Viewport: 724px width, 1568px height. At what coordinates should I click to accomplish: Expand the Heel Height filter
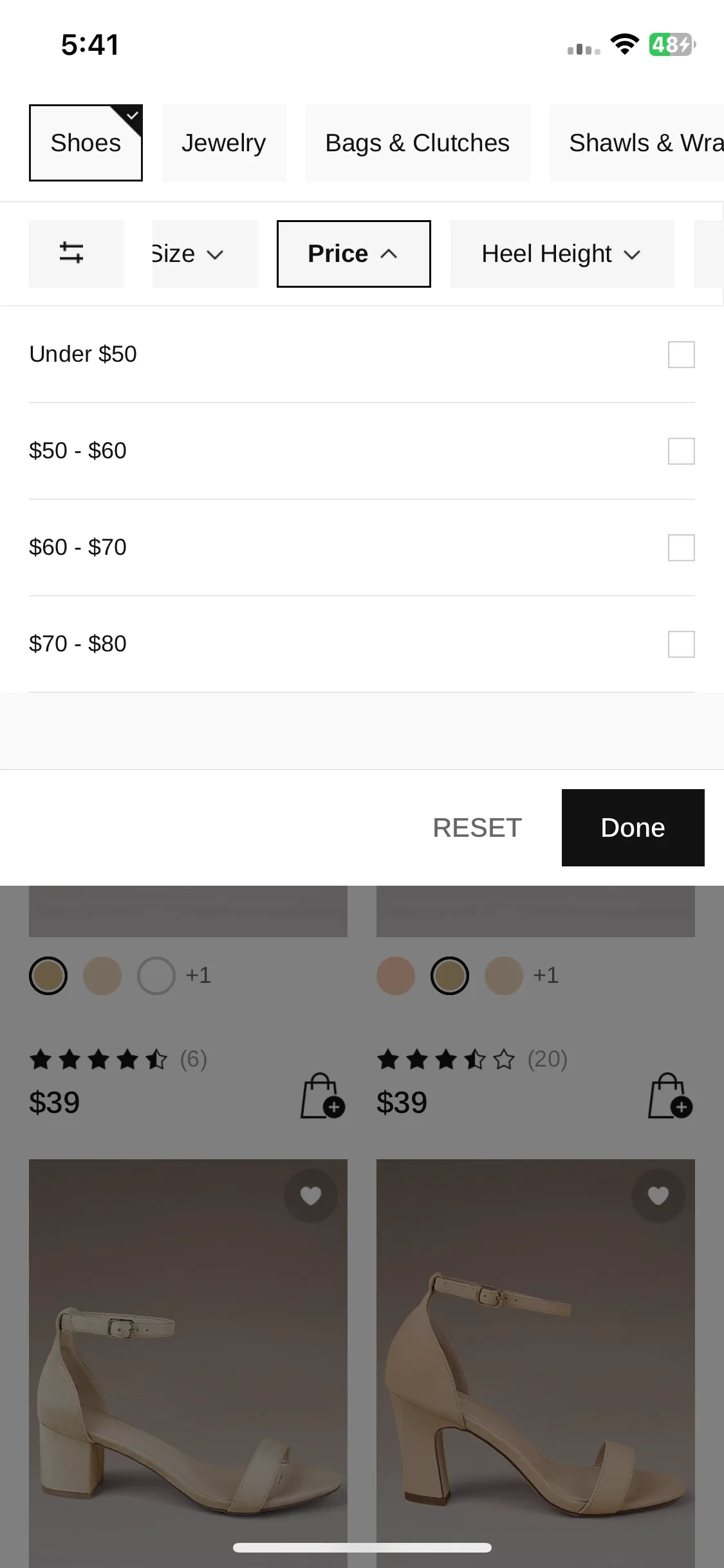pyautogui.click(x=562, y=254)
